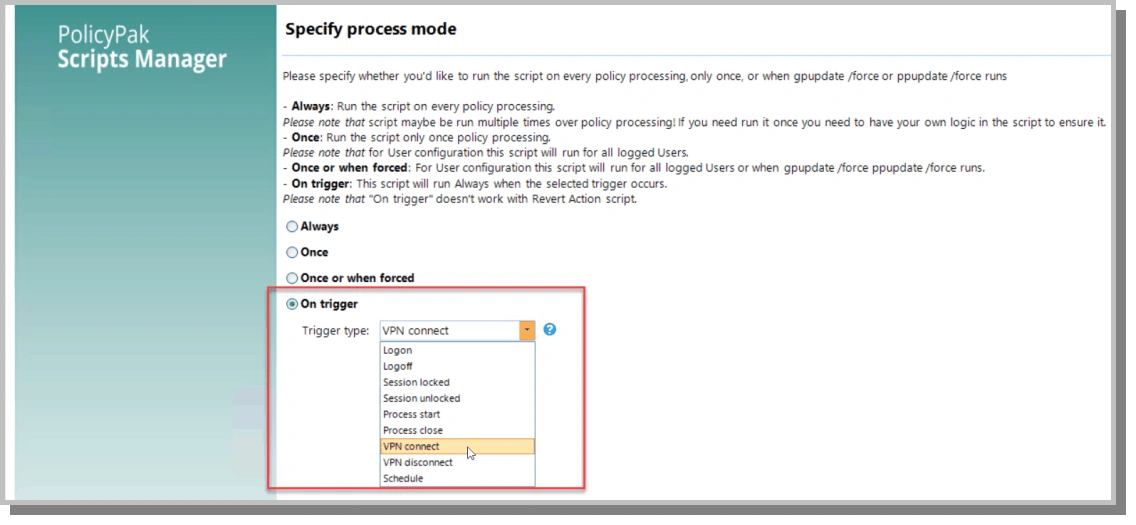1136x525 pixels.
Task: Pick Session locked trigger
Action: click(x=457, y=382)
